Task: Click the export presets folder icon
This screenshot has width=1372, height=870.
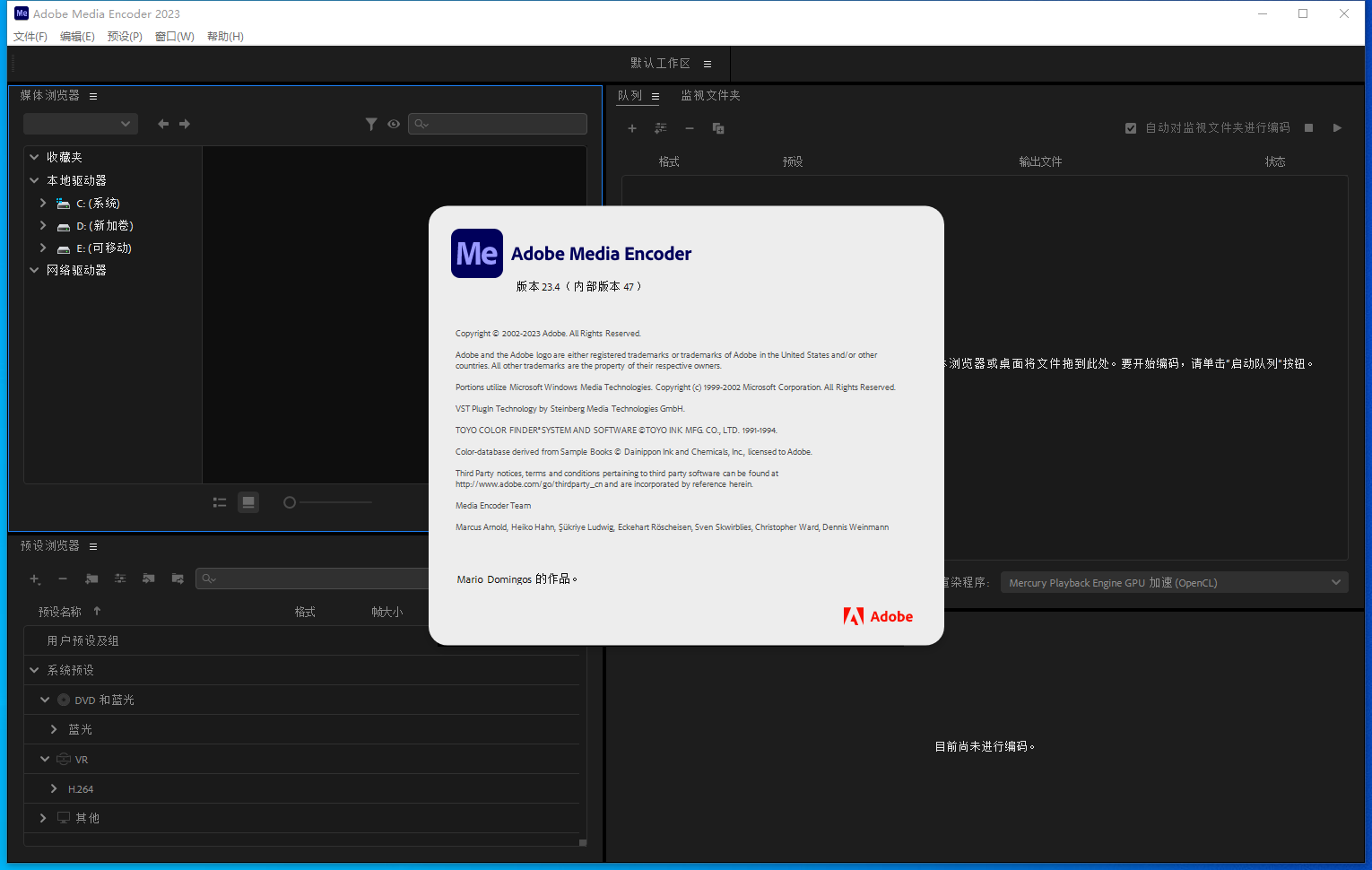Action: click(178, 579)
